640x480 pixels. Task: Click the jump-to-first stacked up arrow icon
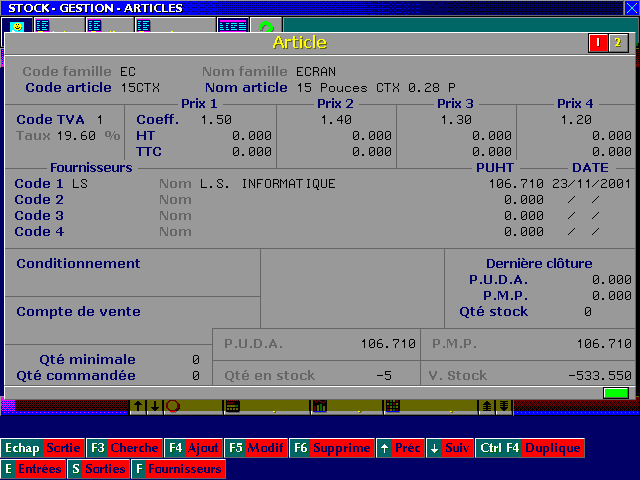coord(487,406)
